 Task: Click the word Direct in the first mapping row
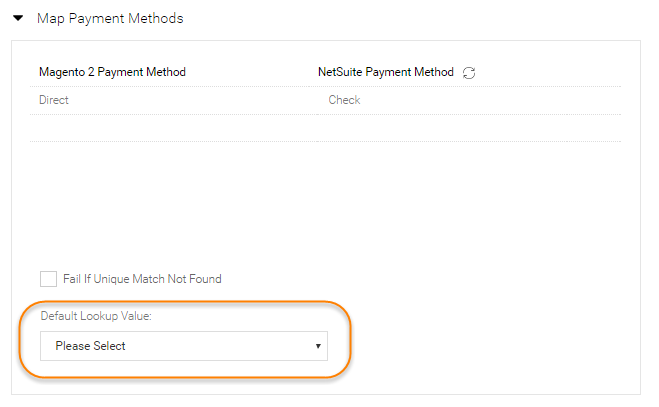point(54,100)
